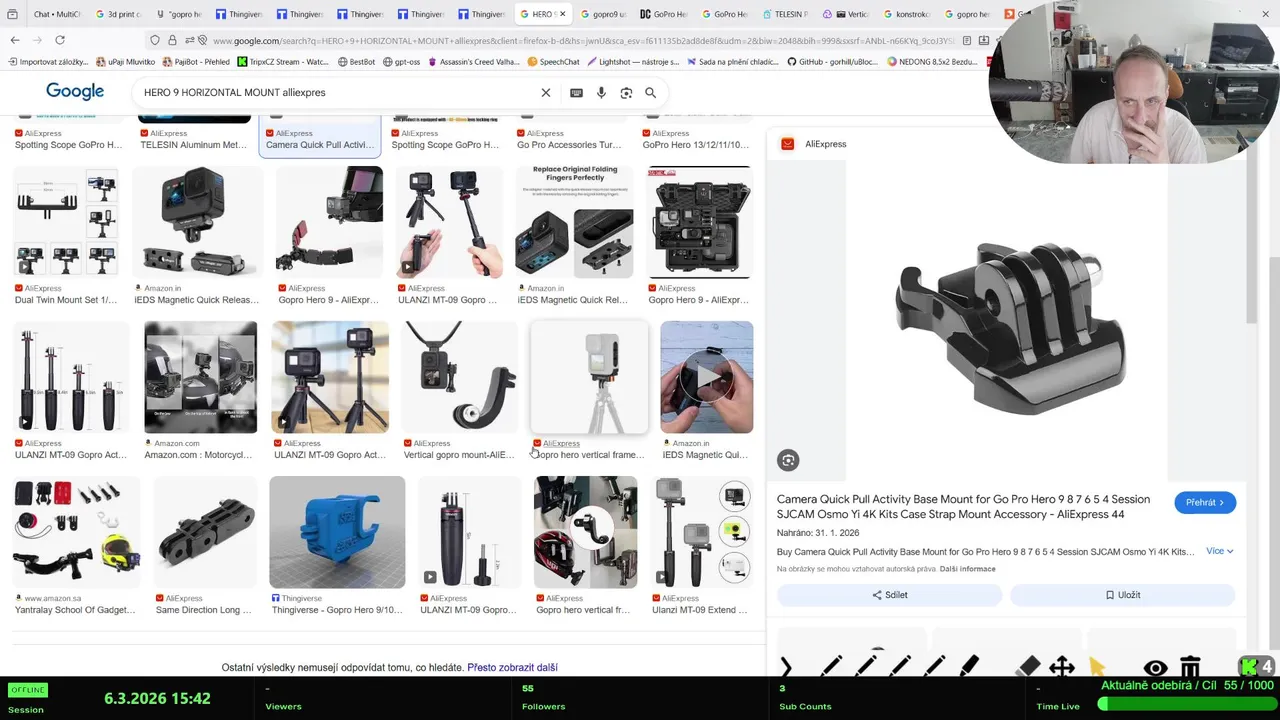Screen dimensions: 1280x720
Task: Open the Google logo homepage
Action: (x=75, y=92)
